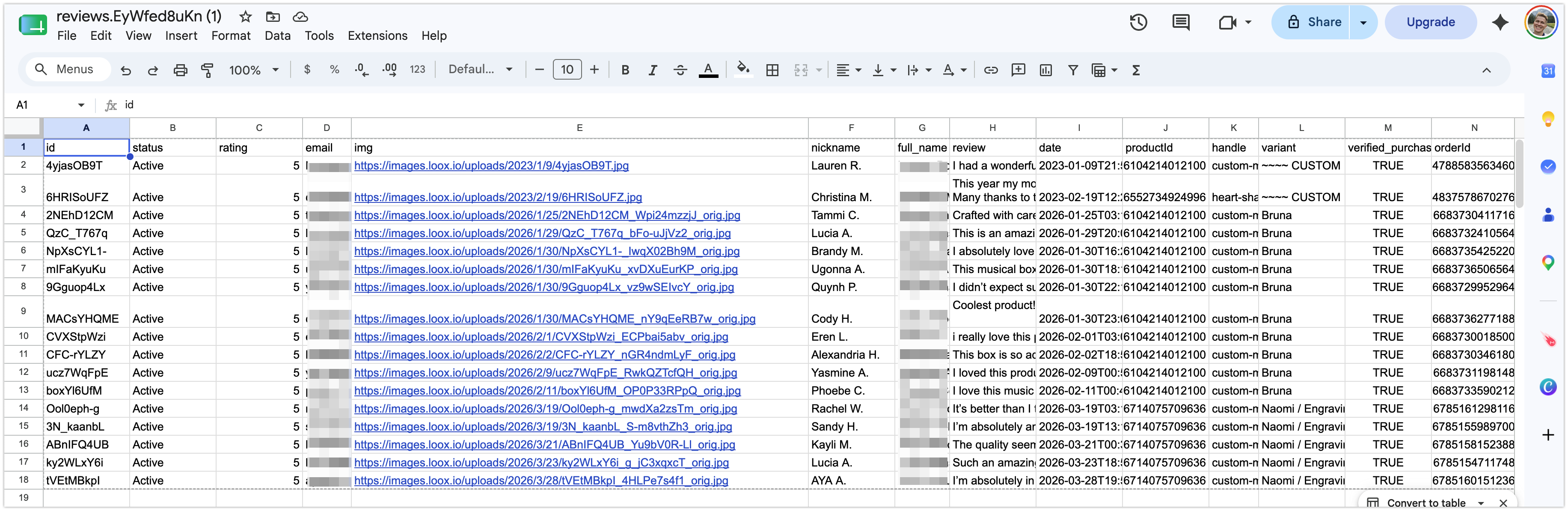Toggle italic formatting

653,70
